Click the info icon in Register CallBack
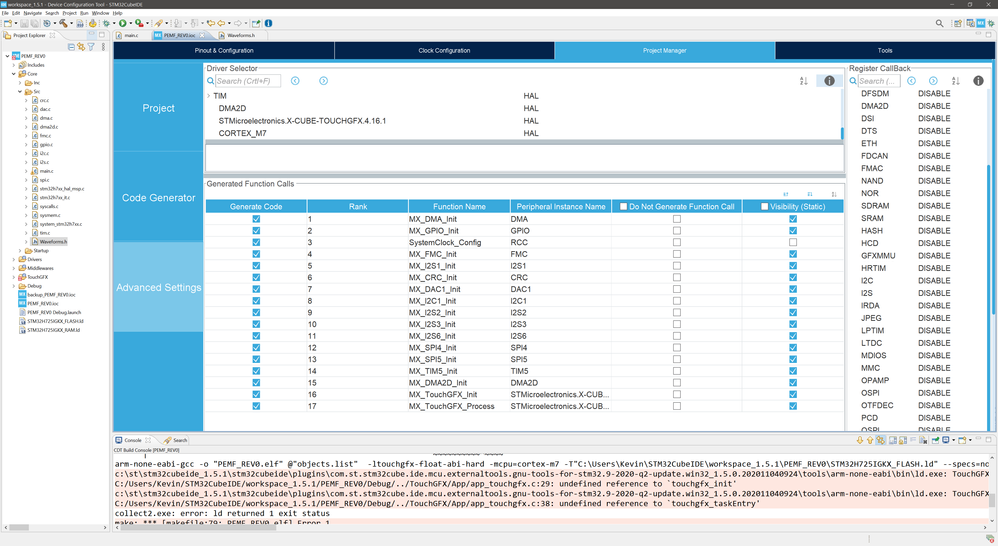The width and height of the screenshot is (998, 546). pos(978,81)
